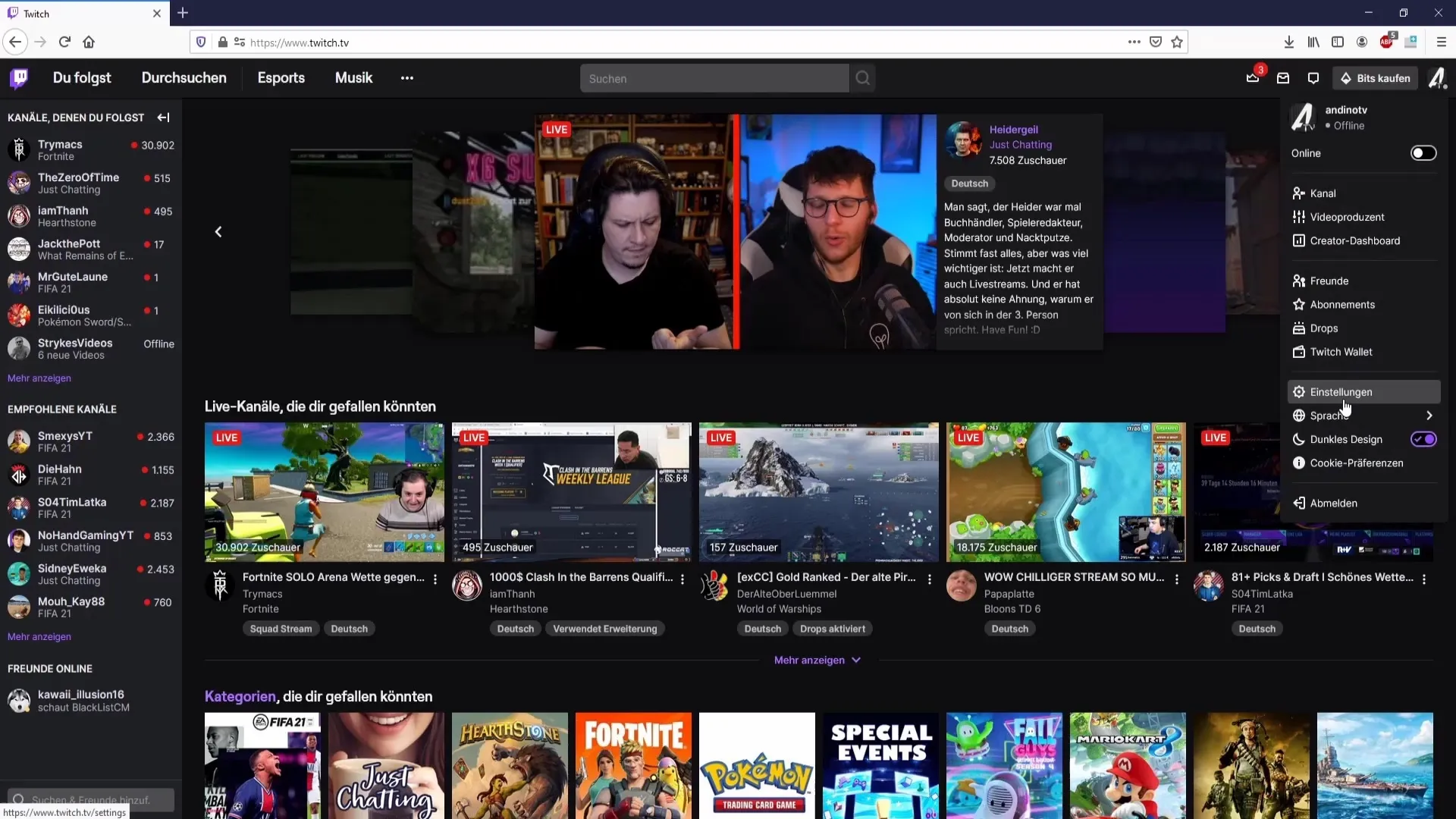1456x819 pixels.
Task: Open the Firefox hamburger menu
Action: click(x=1441, y=42)
